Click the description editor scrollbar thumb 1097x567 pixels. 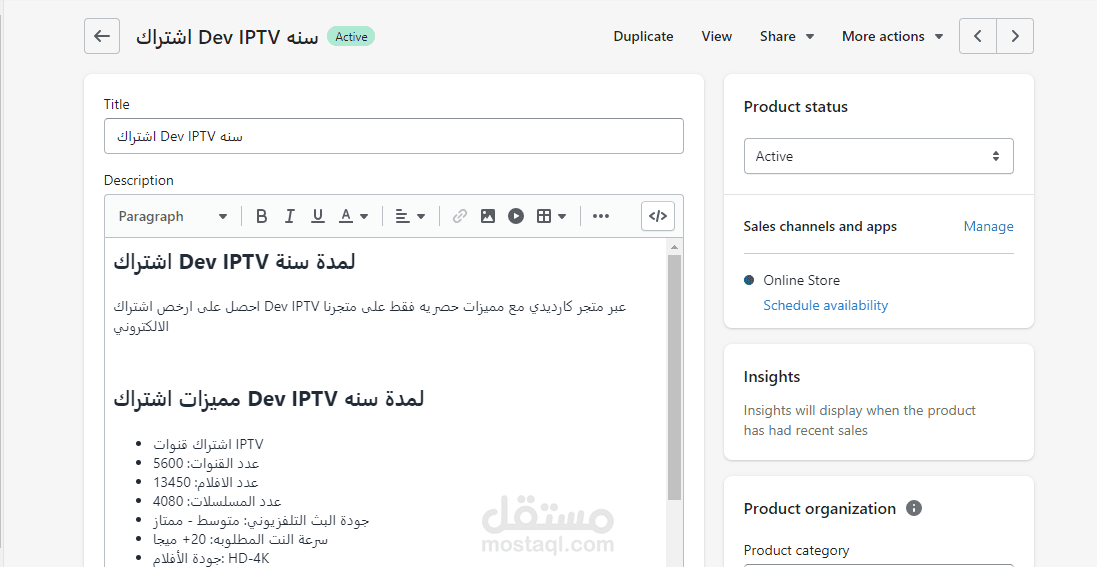[674, 377]
